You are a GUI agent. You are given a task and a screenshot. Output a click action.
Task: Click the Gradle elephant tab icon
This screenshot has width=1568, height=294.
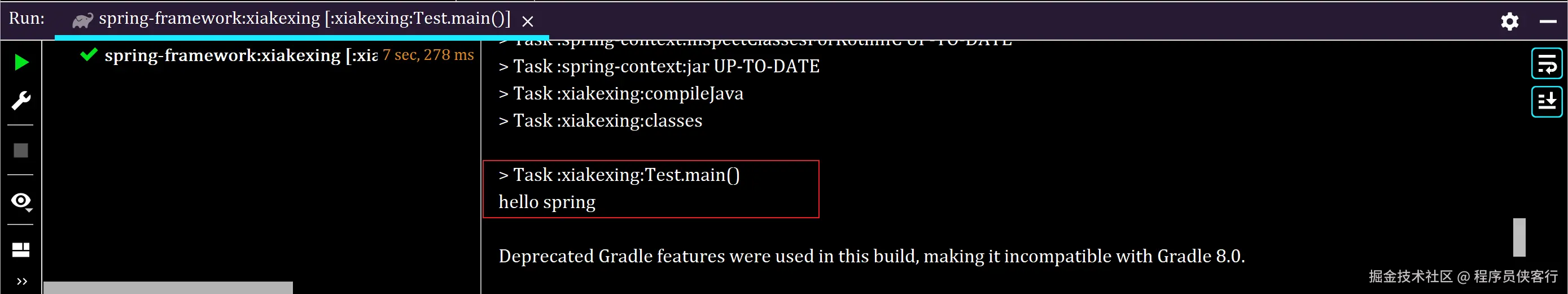click(83, 21)
